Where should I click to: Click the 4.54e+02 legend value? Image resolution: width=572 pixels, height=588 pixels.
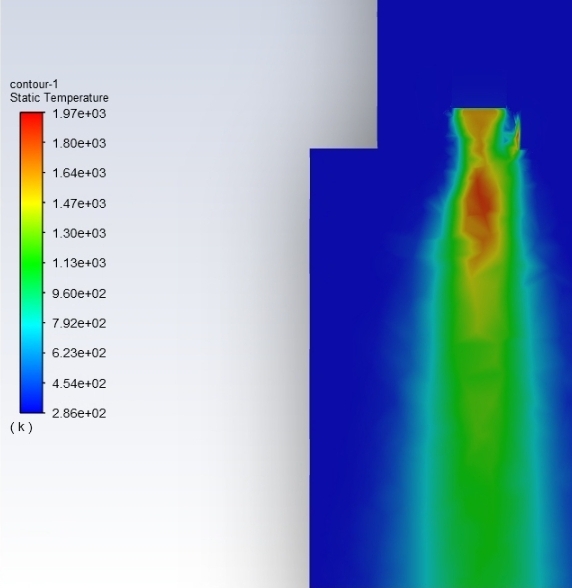79,383
